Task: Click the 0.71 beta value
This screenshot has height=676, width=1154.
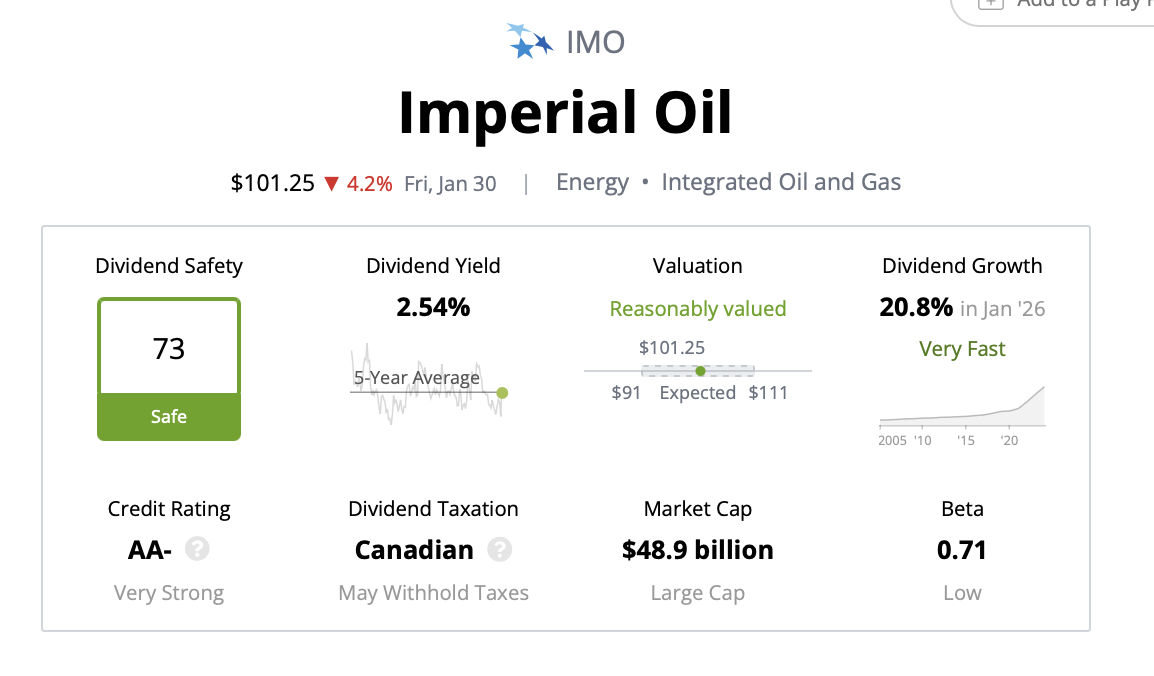Action: (962, 550)
